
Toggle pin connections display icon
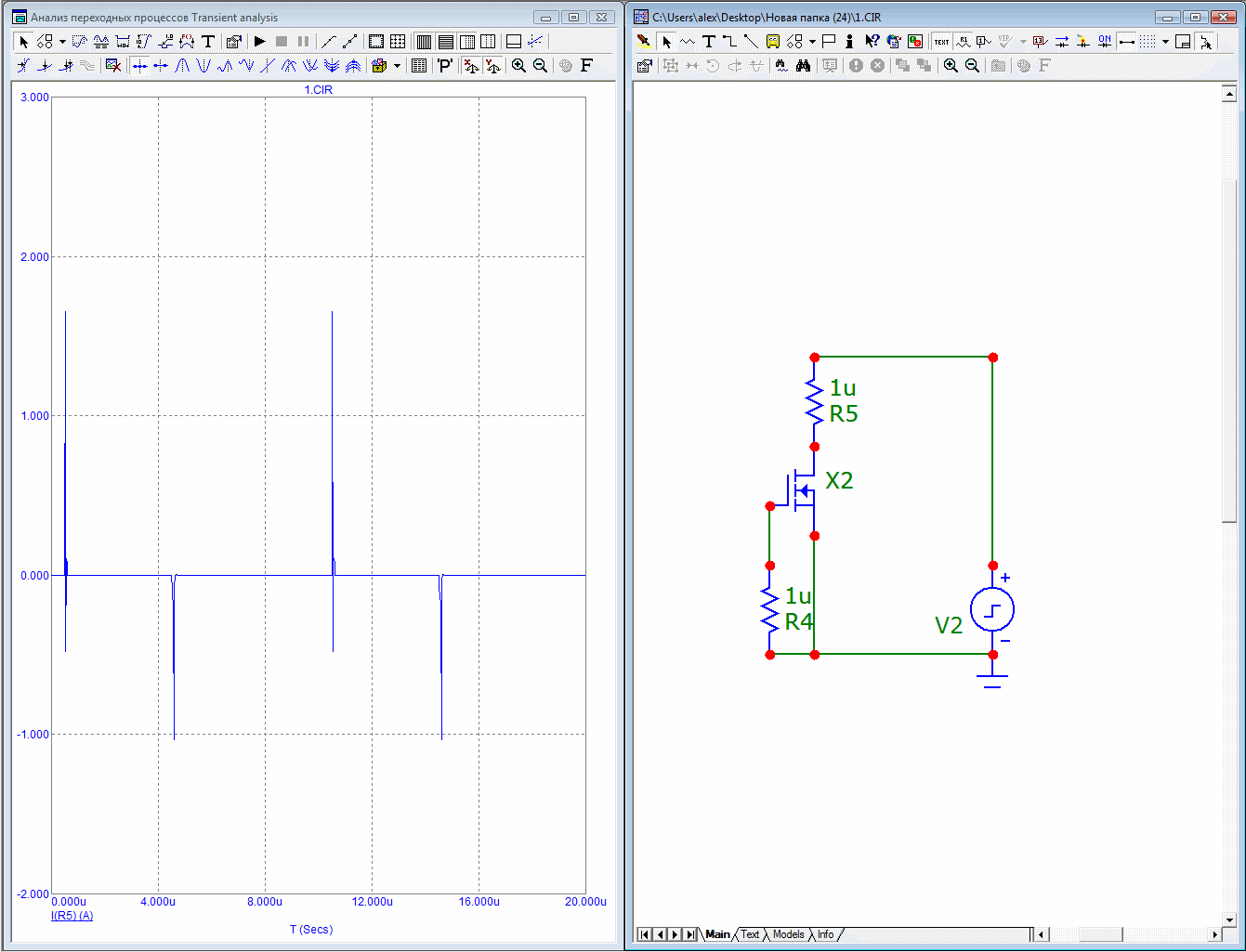pos(1126,42)
